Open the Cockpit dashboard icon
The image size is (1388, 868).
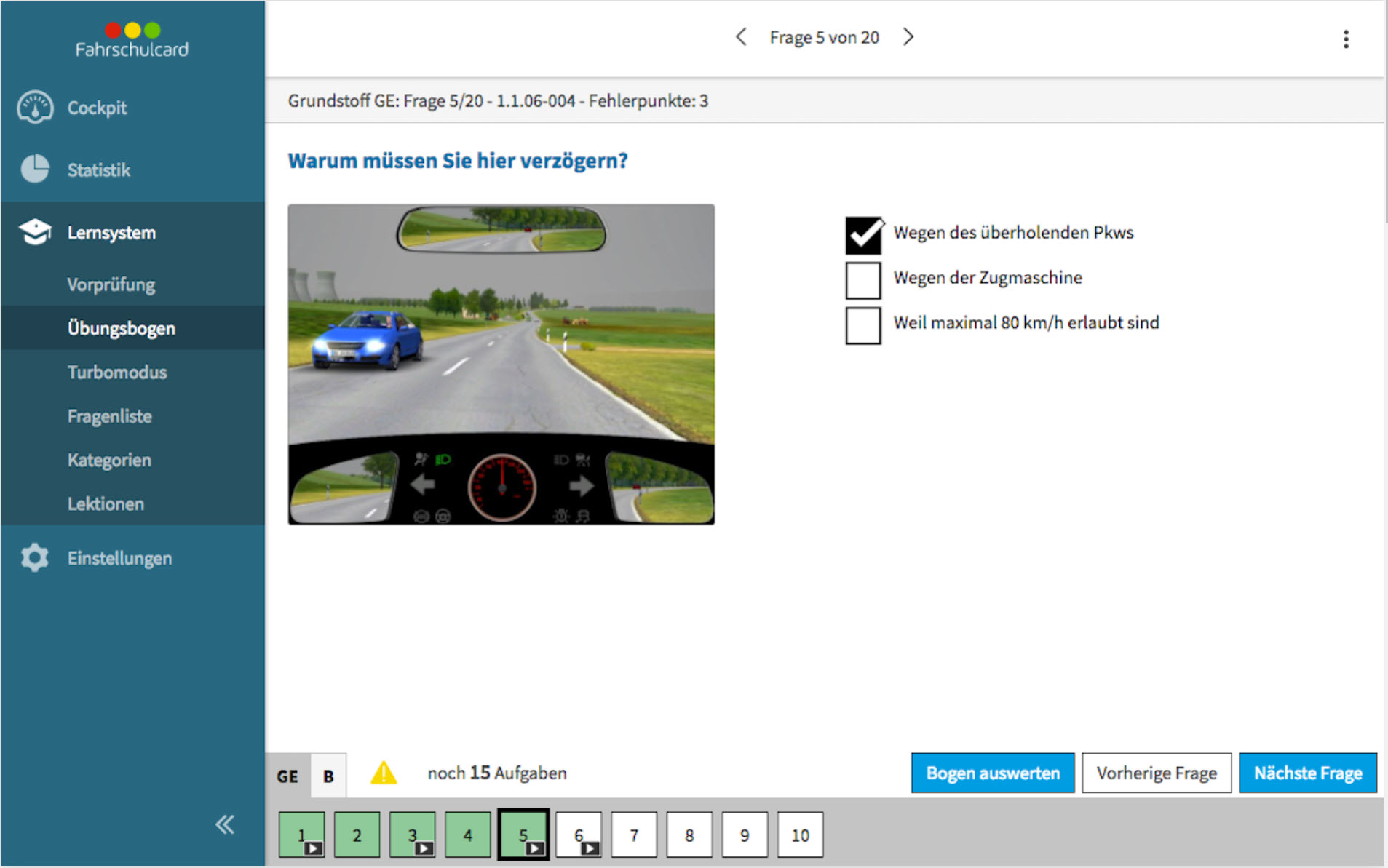(35, 108)
